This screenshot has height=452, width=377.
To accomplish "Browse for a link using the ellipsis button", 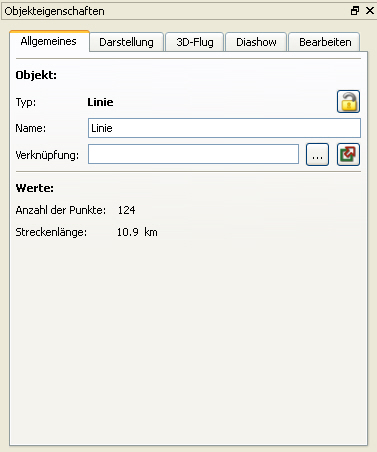I will pos(317,154).
